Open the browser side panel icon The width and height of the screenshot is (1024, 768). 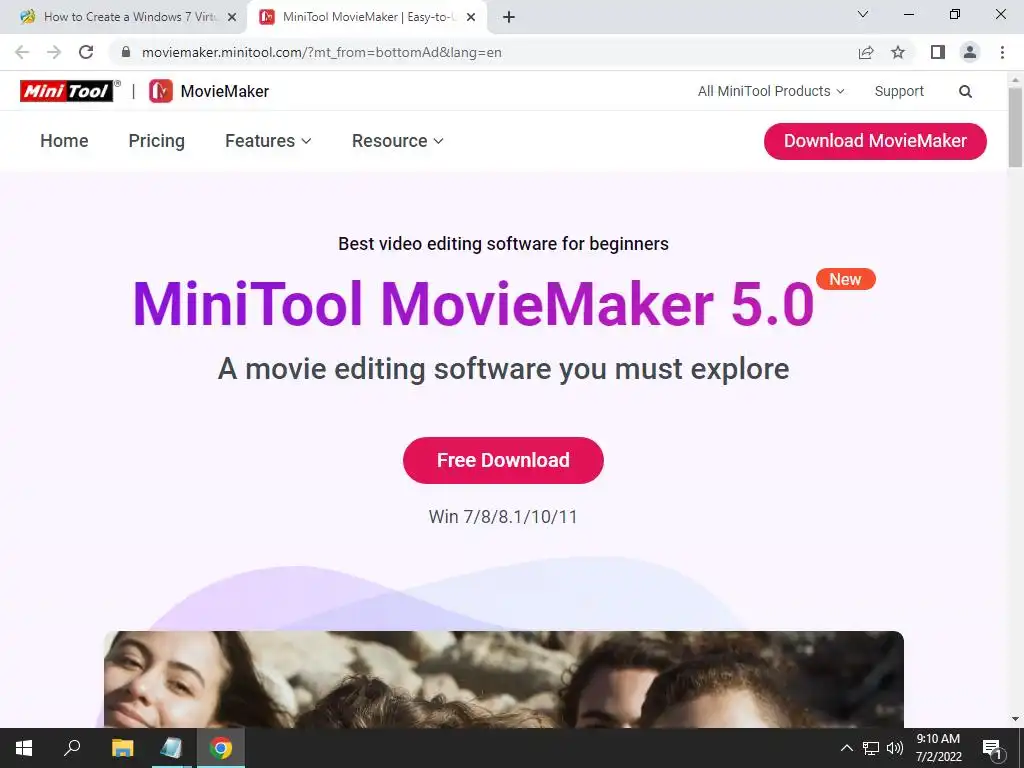938,52
